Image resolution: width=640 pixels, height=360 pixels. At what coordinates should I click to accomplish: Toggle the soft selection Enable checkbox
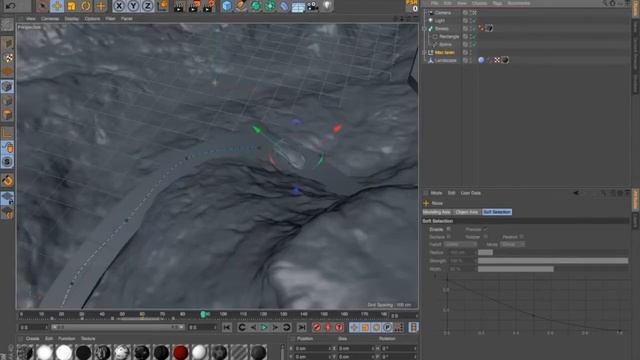(449, 229)
